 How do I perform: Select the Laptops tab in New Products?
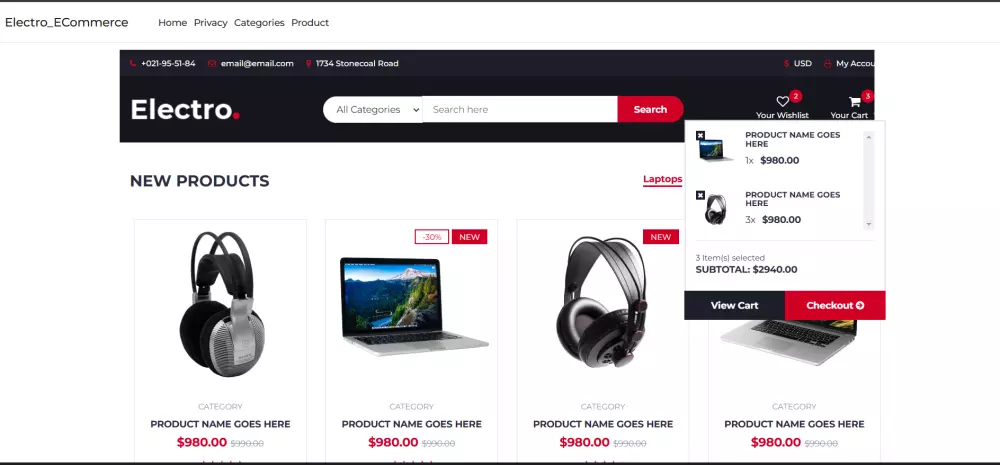(x=663, y=179)
